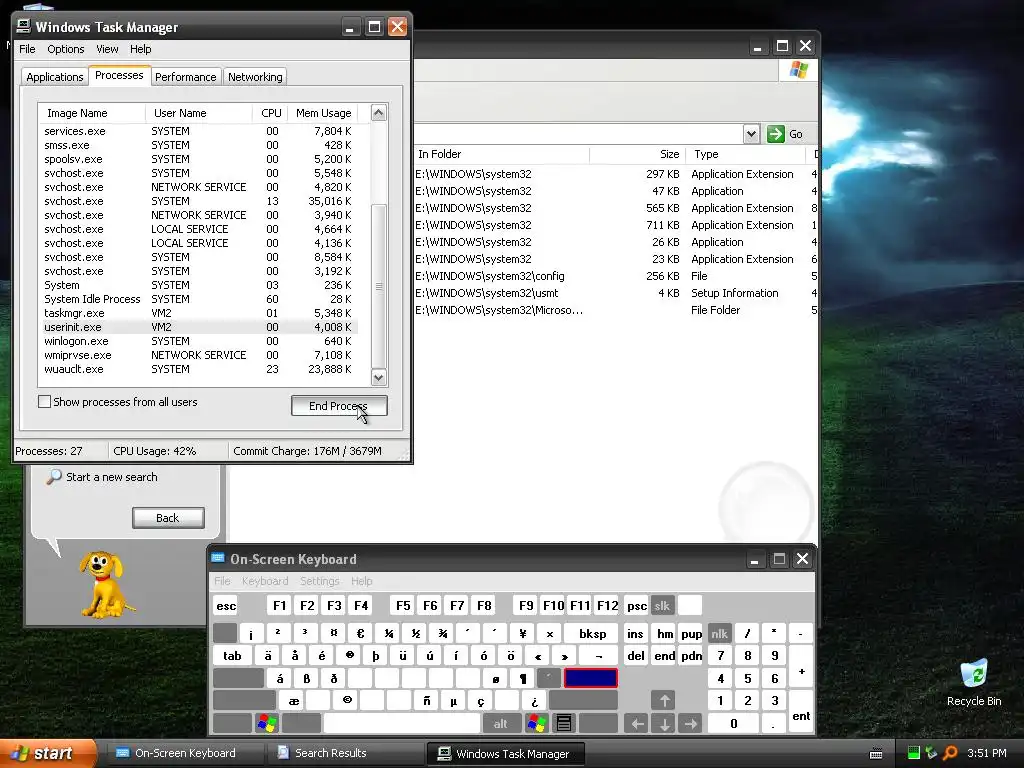Click the highlighted blue key on keyboard

point(590,678)
